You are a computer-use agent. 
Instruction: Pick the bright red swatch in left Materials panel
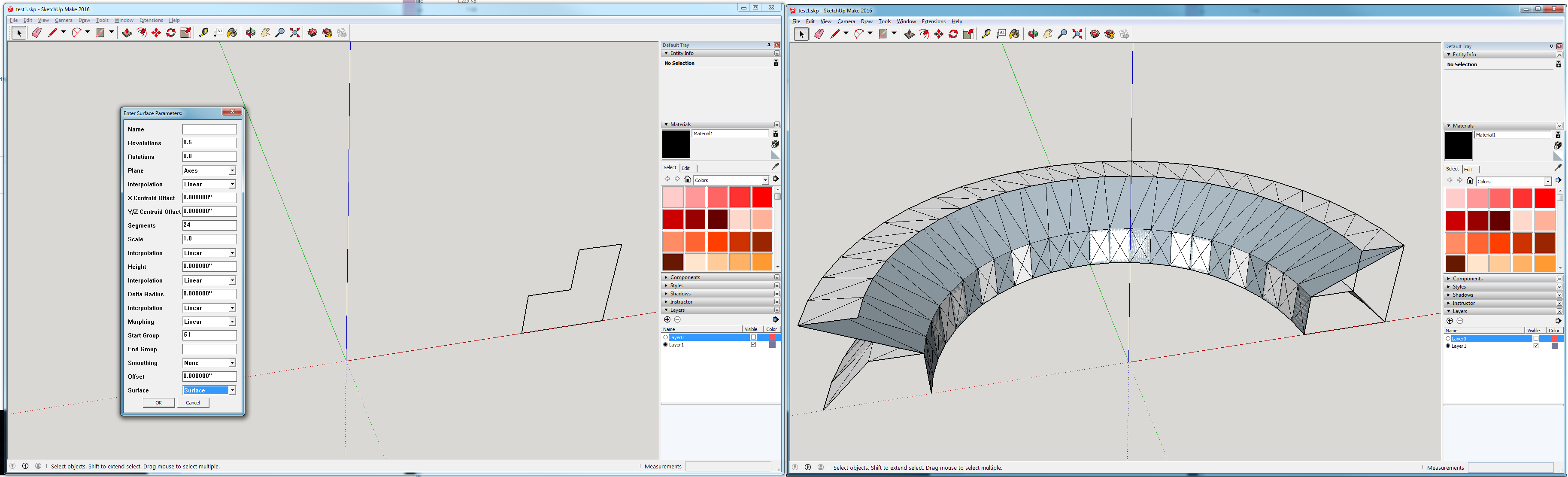761,197
